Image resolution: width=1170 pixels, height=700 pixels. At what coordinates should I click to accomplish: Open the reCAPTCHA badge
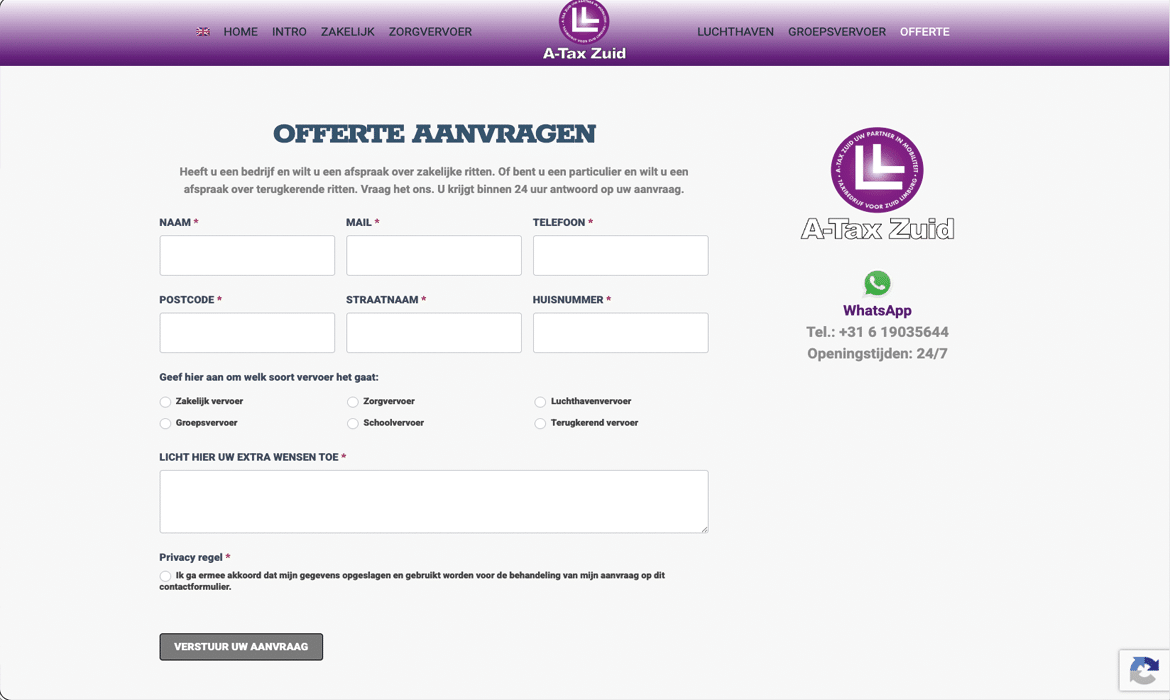(1144, 670)
